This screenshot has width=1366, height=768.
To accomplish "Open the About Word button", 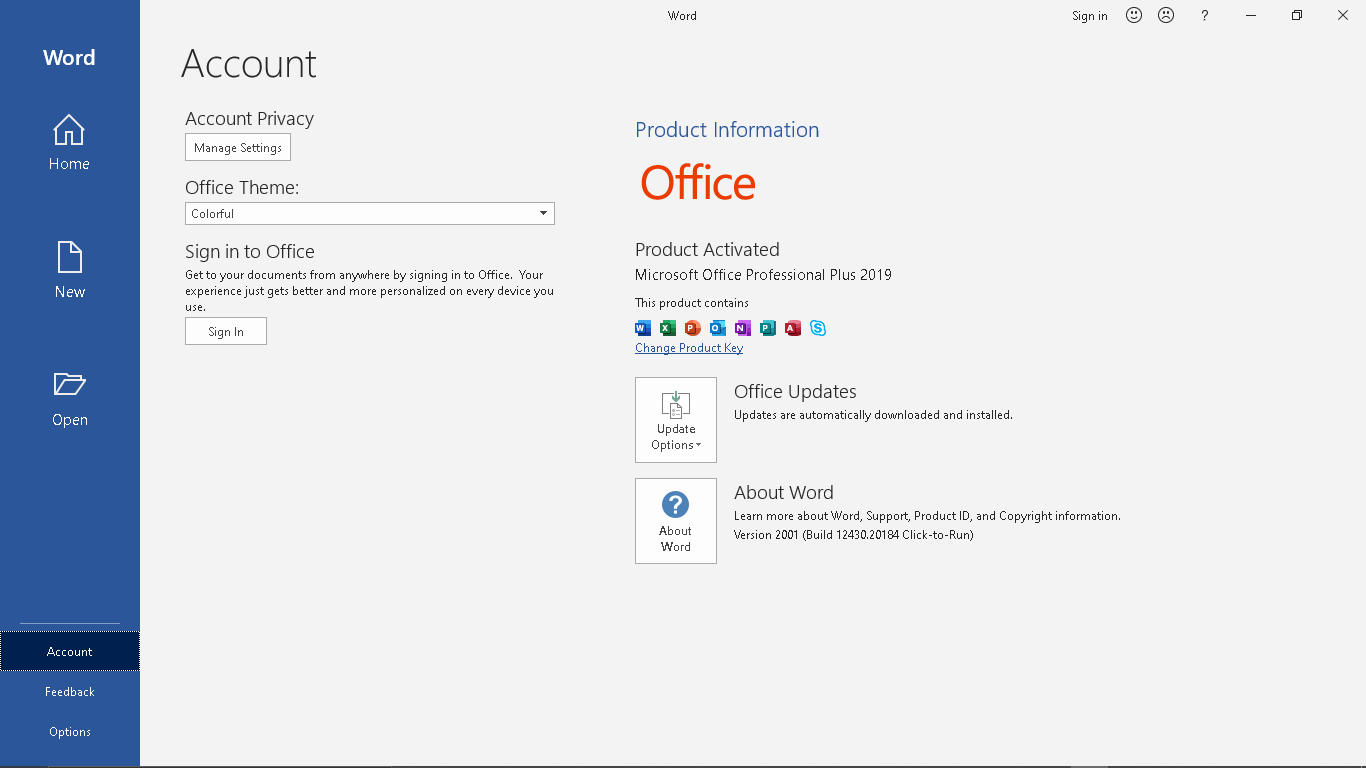I will click(676, 521).
